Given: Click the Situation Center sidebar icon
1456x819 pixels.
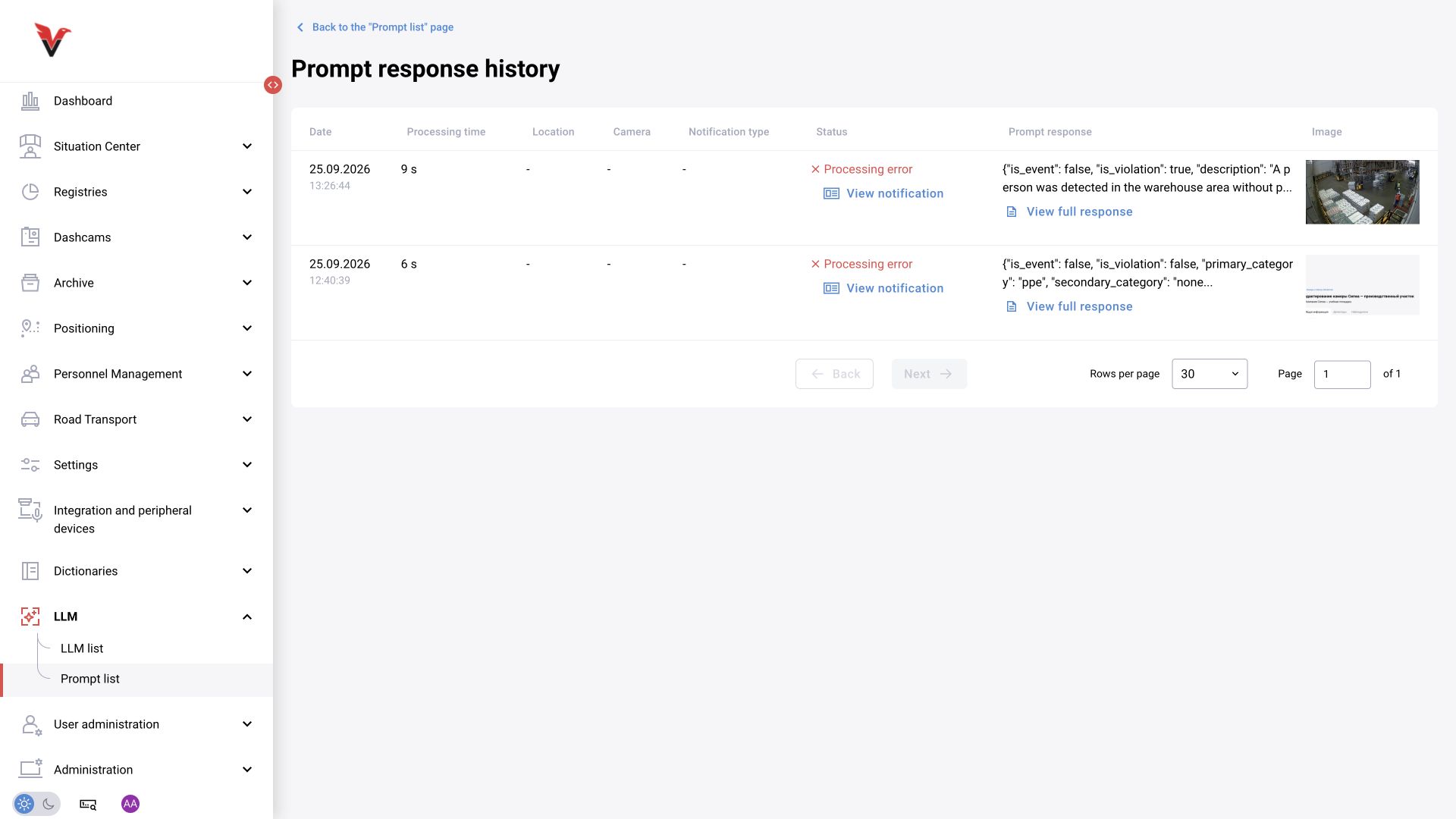Looking at the screenshot, I should tap(30, 146).
